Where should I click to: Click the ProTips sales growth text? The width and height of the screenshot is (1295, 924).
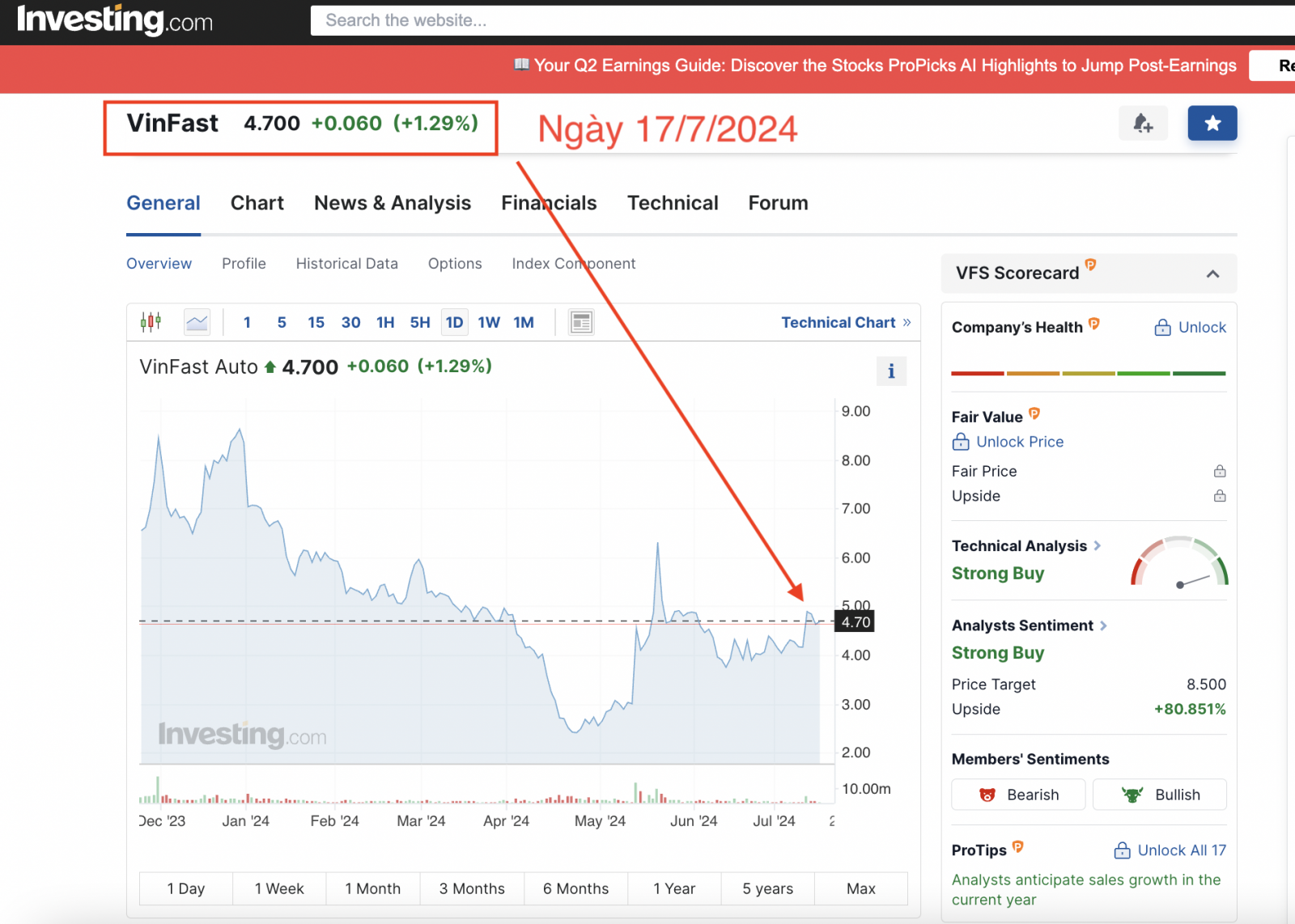(1086, 889)
